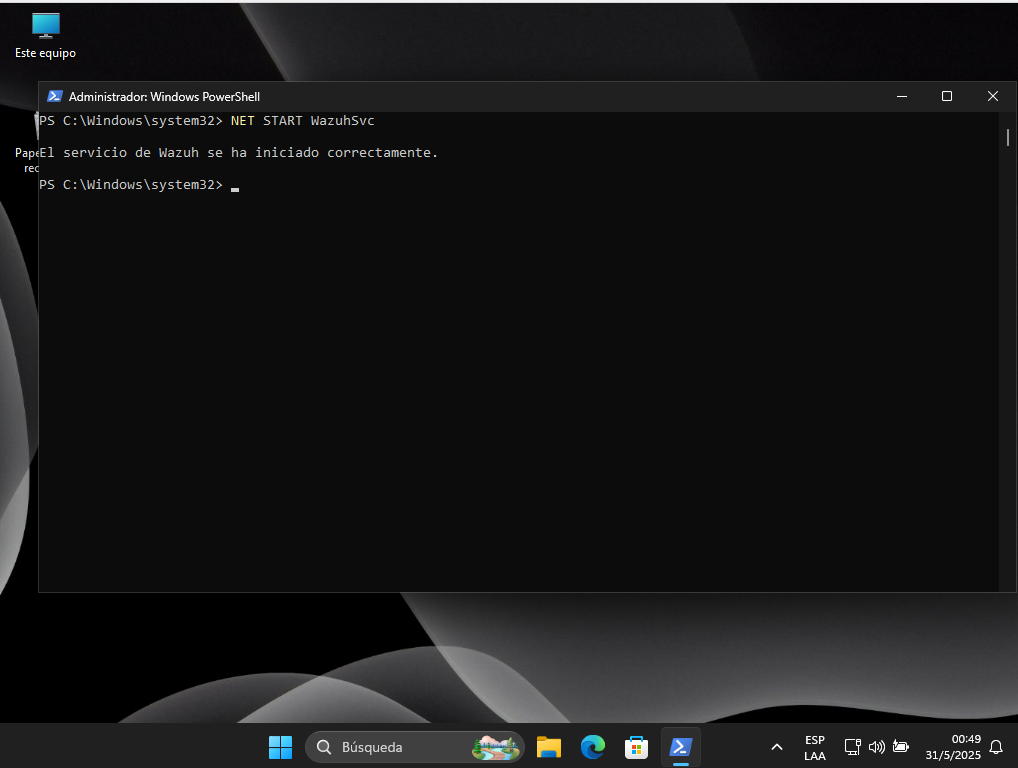1018x768 pixels.
Task: Launch Microsoft Edge from the taskbar
Action: 593,747
